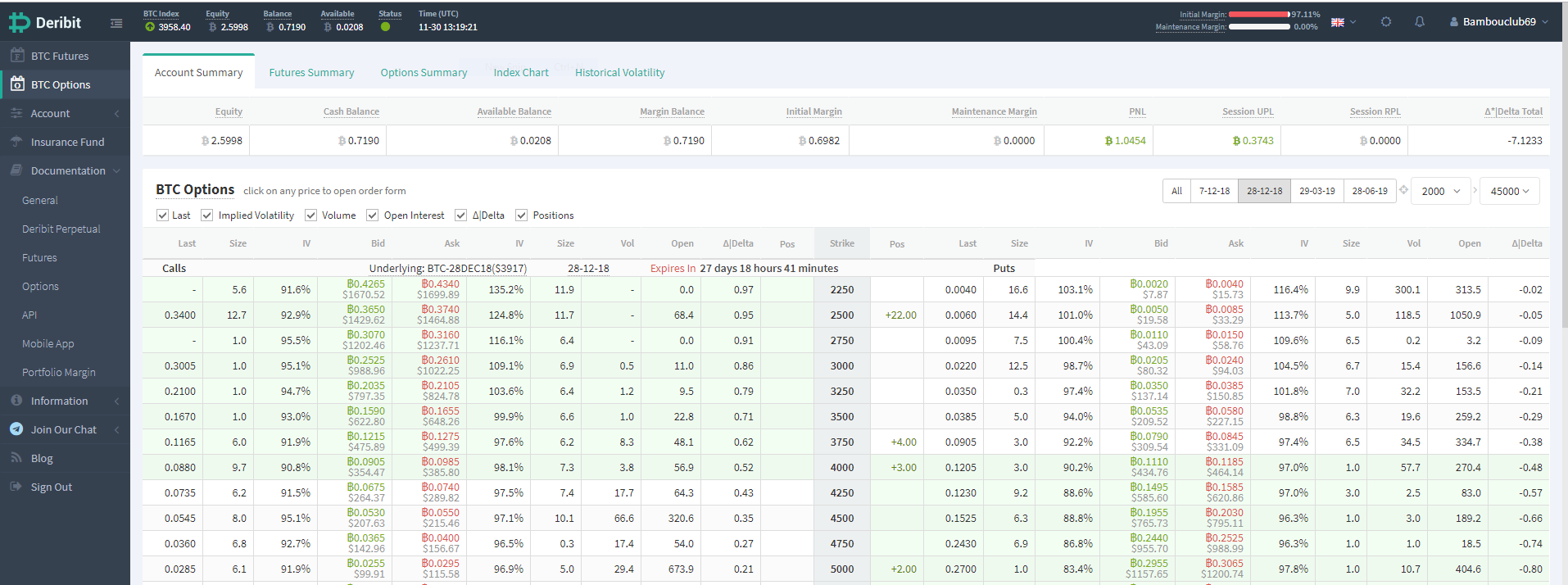The width and height of the screenshot is (1568, 585).
Task: Click the BTC Futures sidebar icon
Action: [17, 56]
